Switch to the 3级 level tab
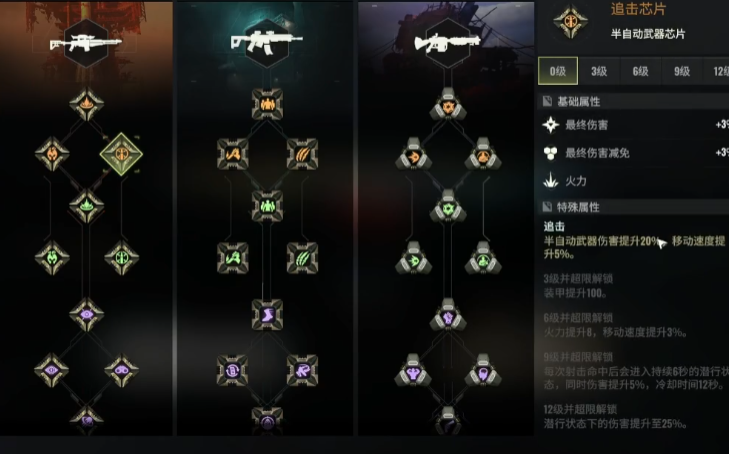 (599, 71)
